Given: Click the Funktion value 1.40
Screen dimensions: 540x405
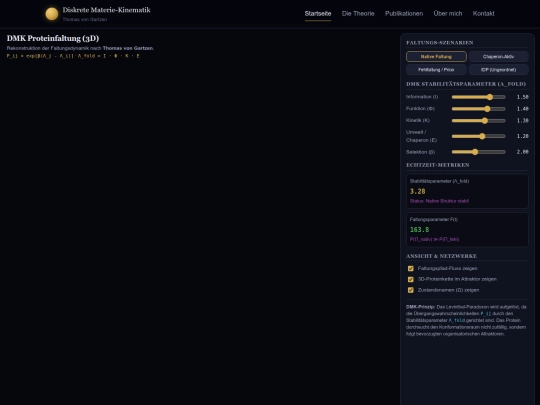Looking at the screenshot, I should 522,109.
